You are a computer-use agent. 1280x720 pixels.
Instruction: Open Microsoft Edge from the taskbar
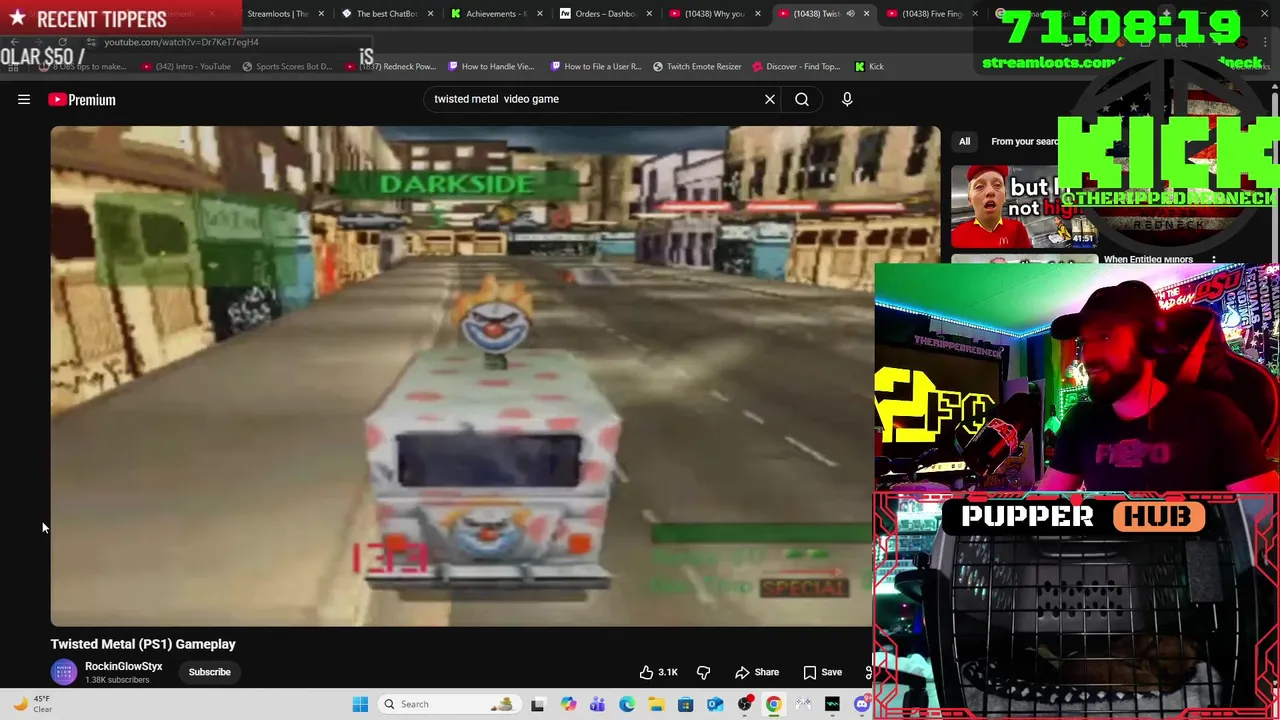pyautogui.click(x=626, y=704)
